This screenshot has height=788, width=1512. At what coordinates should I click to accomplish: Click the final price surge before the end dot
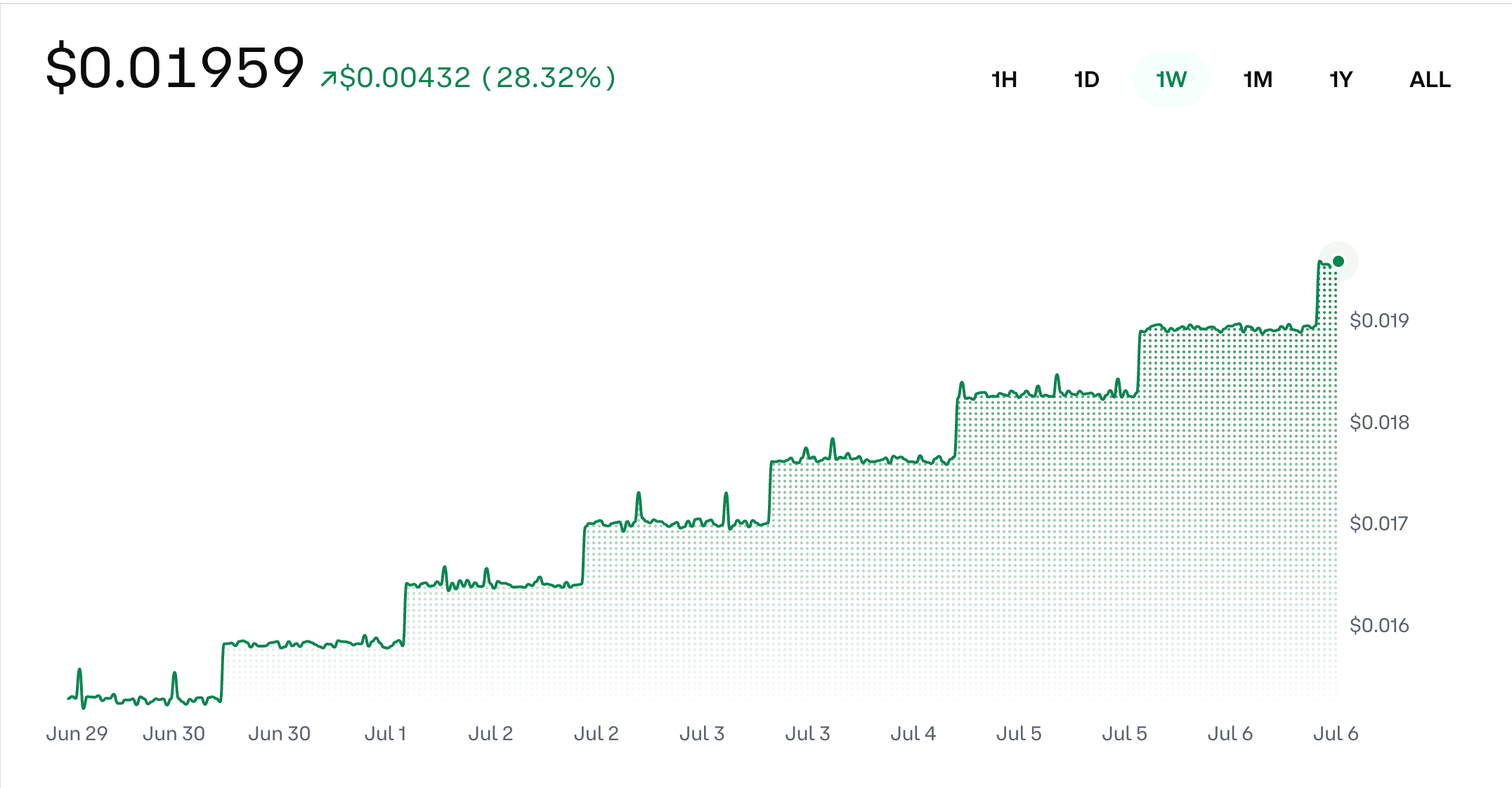point(1319,291)
